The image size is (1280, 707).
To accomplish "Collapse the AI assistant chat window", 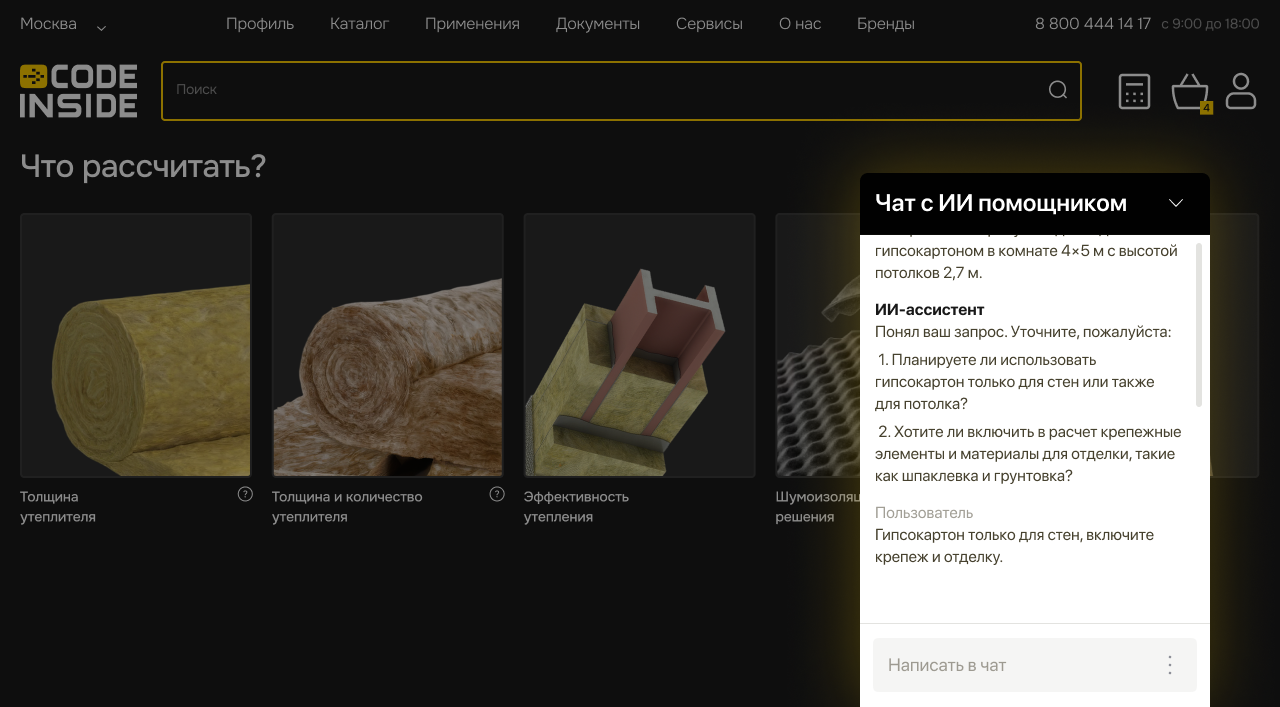I will click(1176, 203).
